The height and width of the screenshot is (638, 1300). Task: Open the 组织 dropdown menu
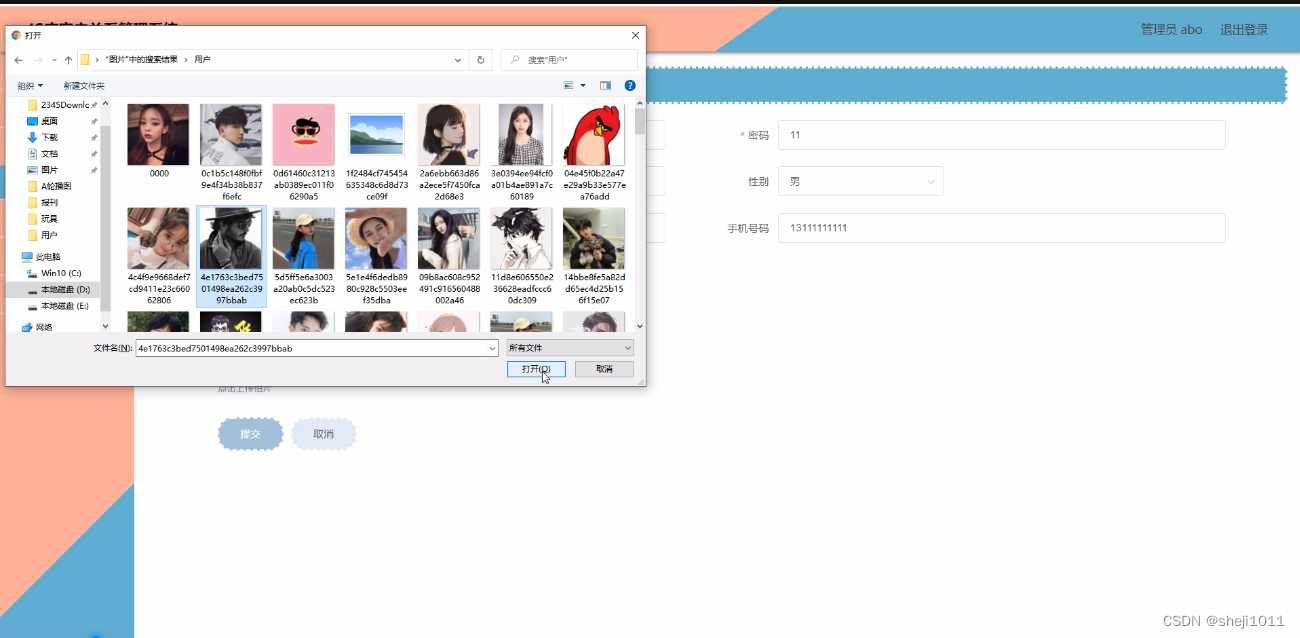pos(28,84)
